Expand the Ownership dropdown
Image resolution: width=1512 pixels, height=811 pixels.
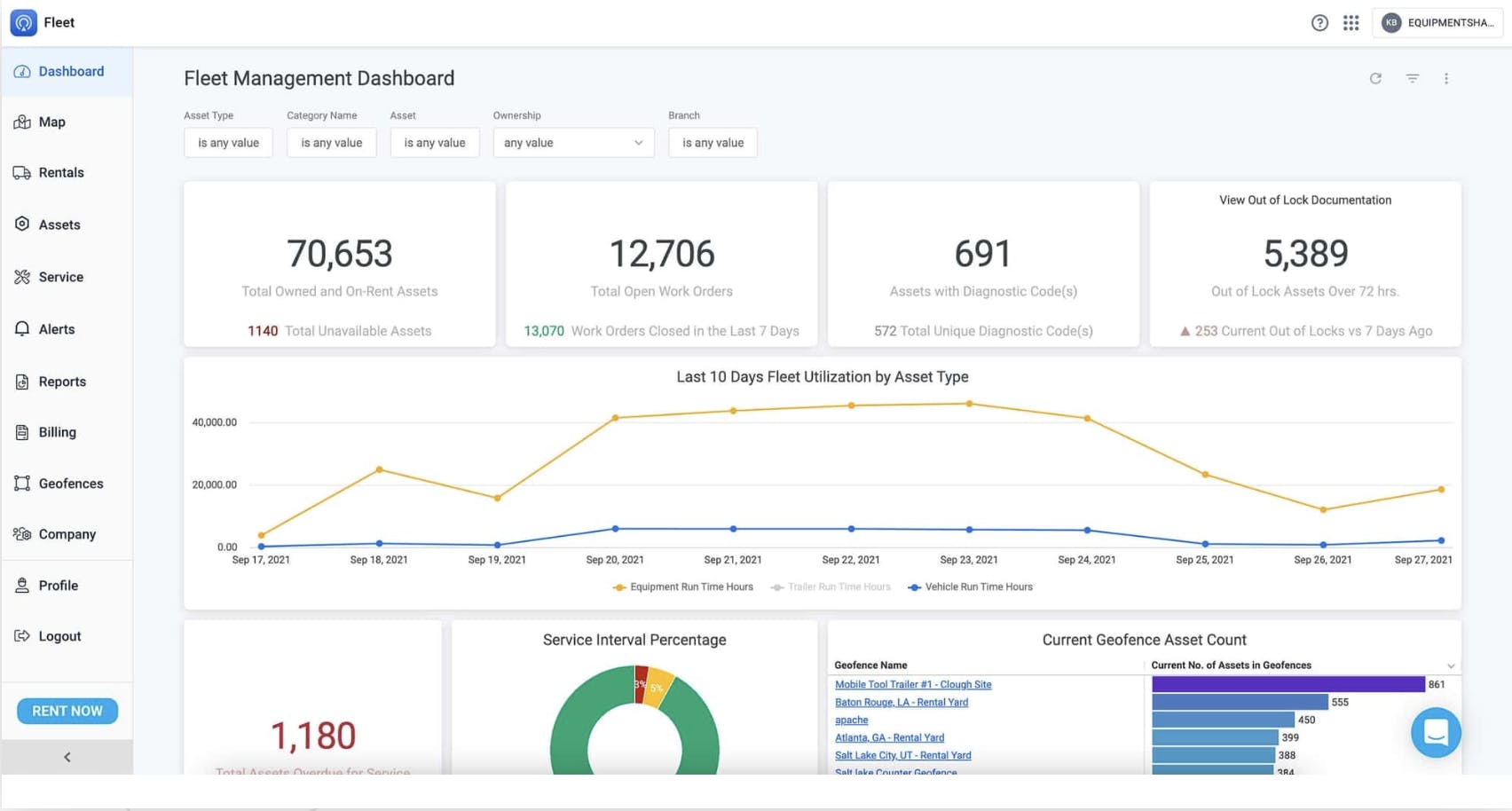point(573,143)
